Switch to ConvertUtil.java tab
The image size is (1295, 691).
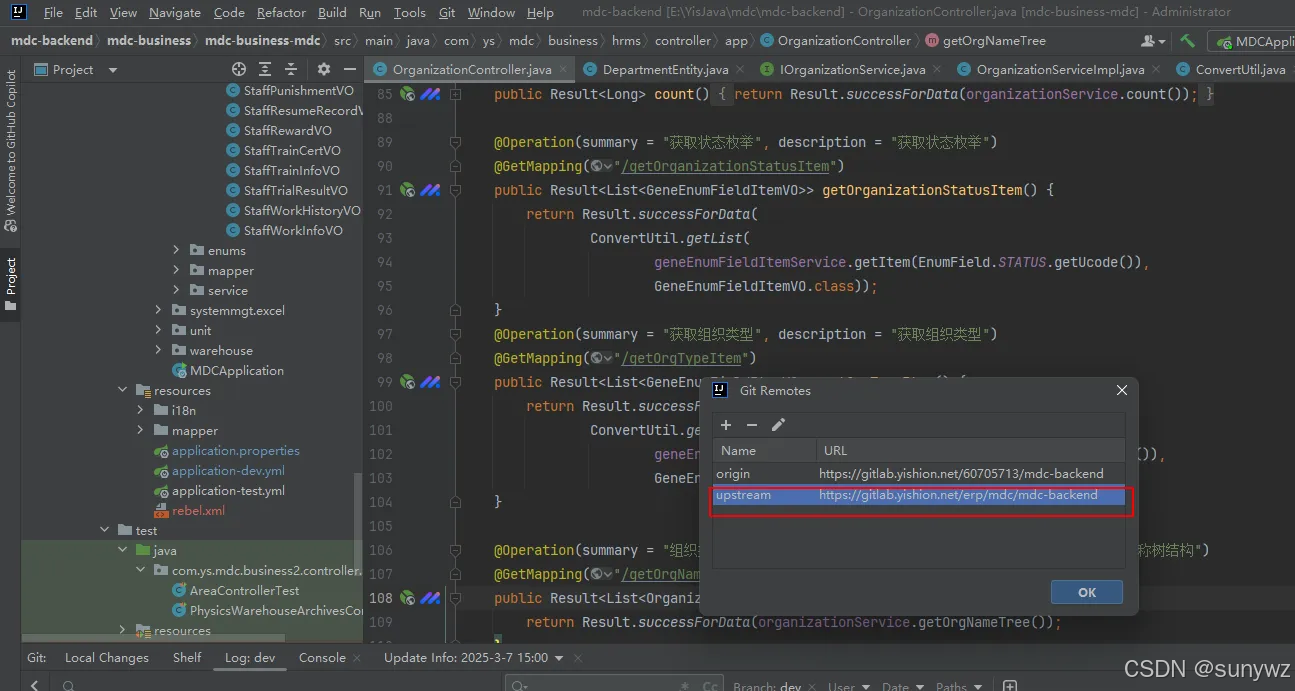(x=1240, y=70)
